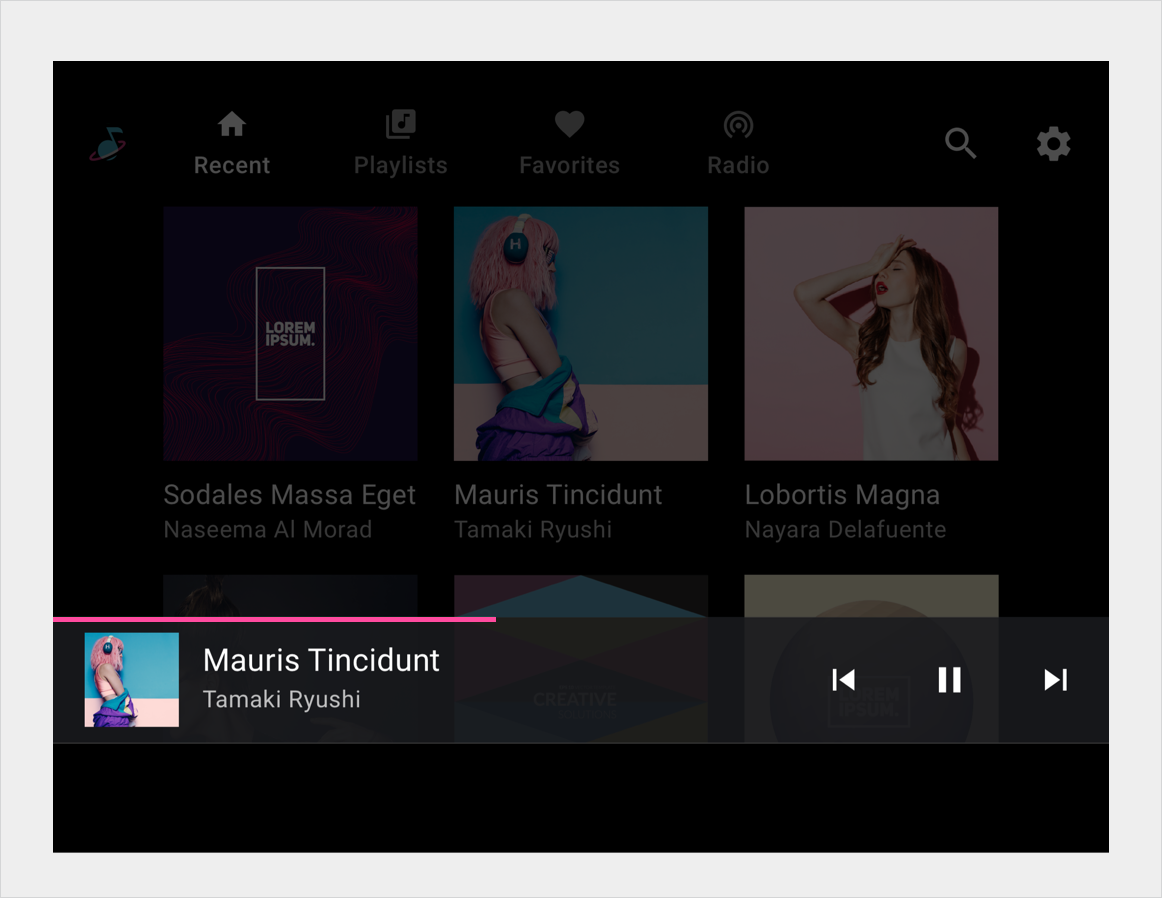Skip to the next track

[x=1055, y=680]
